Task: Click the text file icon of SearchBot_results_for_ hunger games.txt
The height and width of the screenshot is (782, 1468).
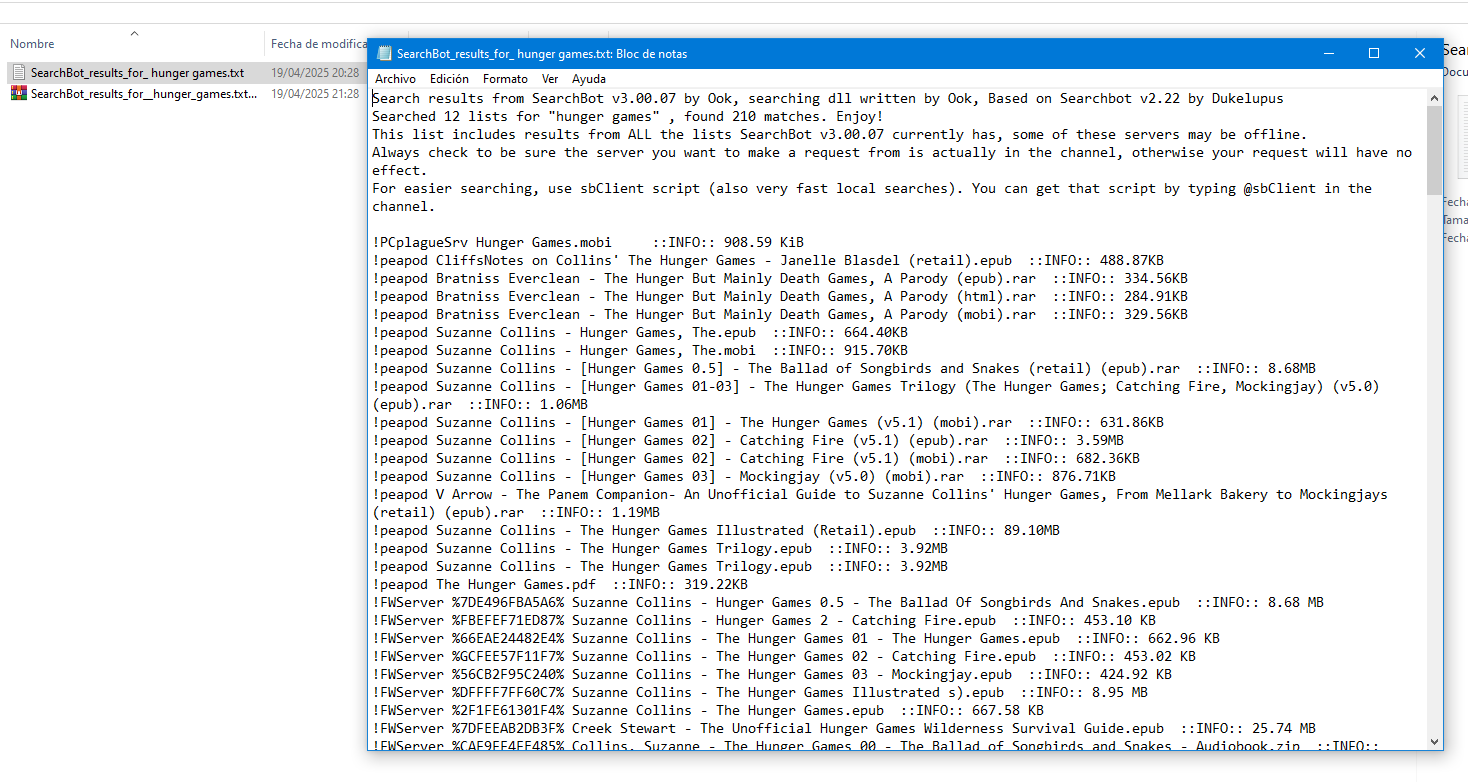Action: 18,73
